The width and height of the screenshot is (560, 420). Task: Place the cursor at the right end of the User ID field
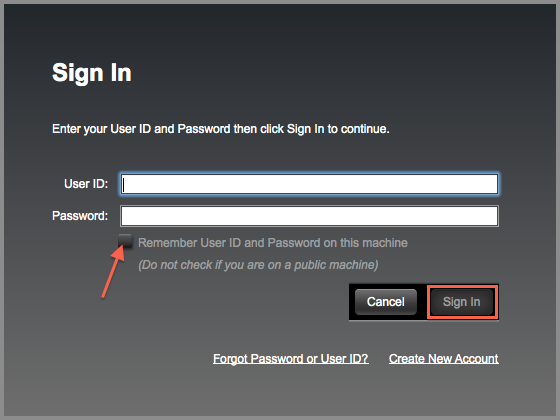tap(494, 184)
